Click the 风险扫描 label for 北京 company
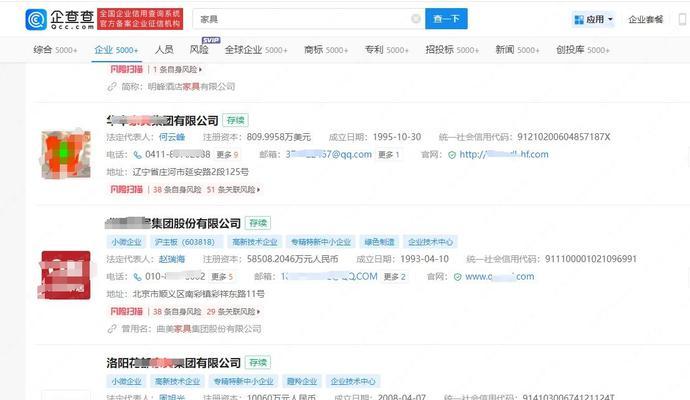The image size is (690, 400). [x=126, y=312]
